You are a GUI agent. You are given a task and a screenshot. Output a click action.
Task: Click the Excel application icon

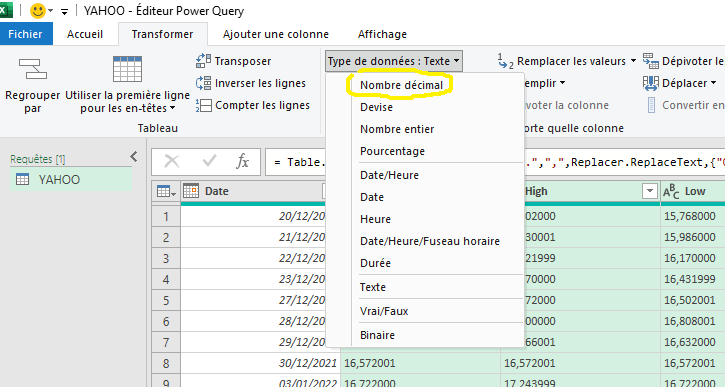click(x=5, y=9)
